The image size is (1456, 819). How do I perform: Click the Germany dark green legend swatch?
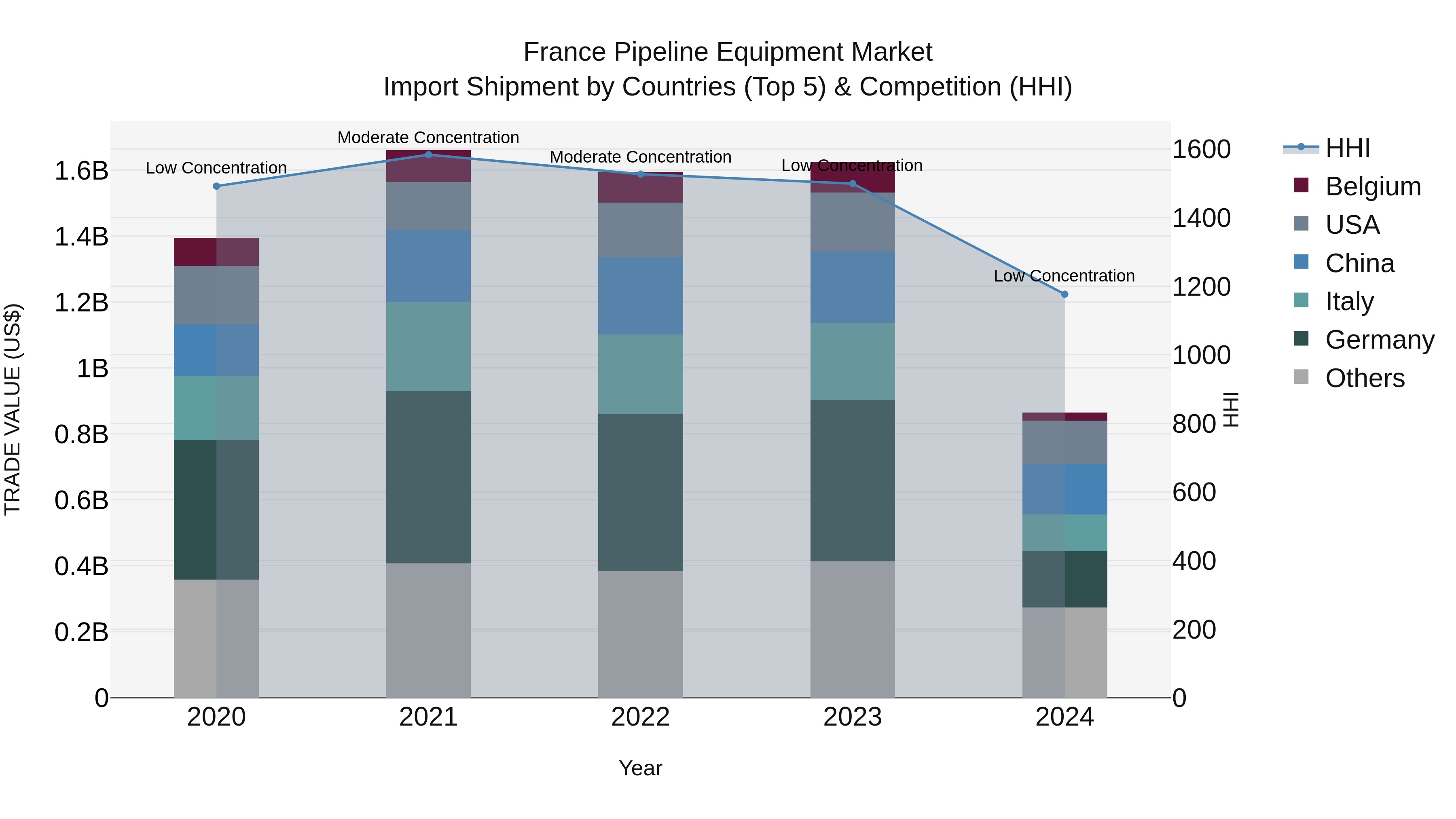(x=1301, y=338)
